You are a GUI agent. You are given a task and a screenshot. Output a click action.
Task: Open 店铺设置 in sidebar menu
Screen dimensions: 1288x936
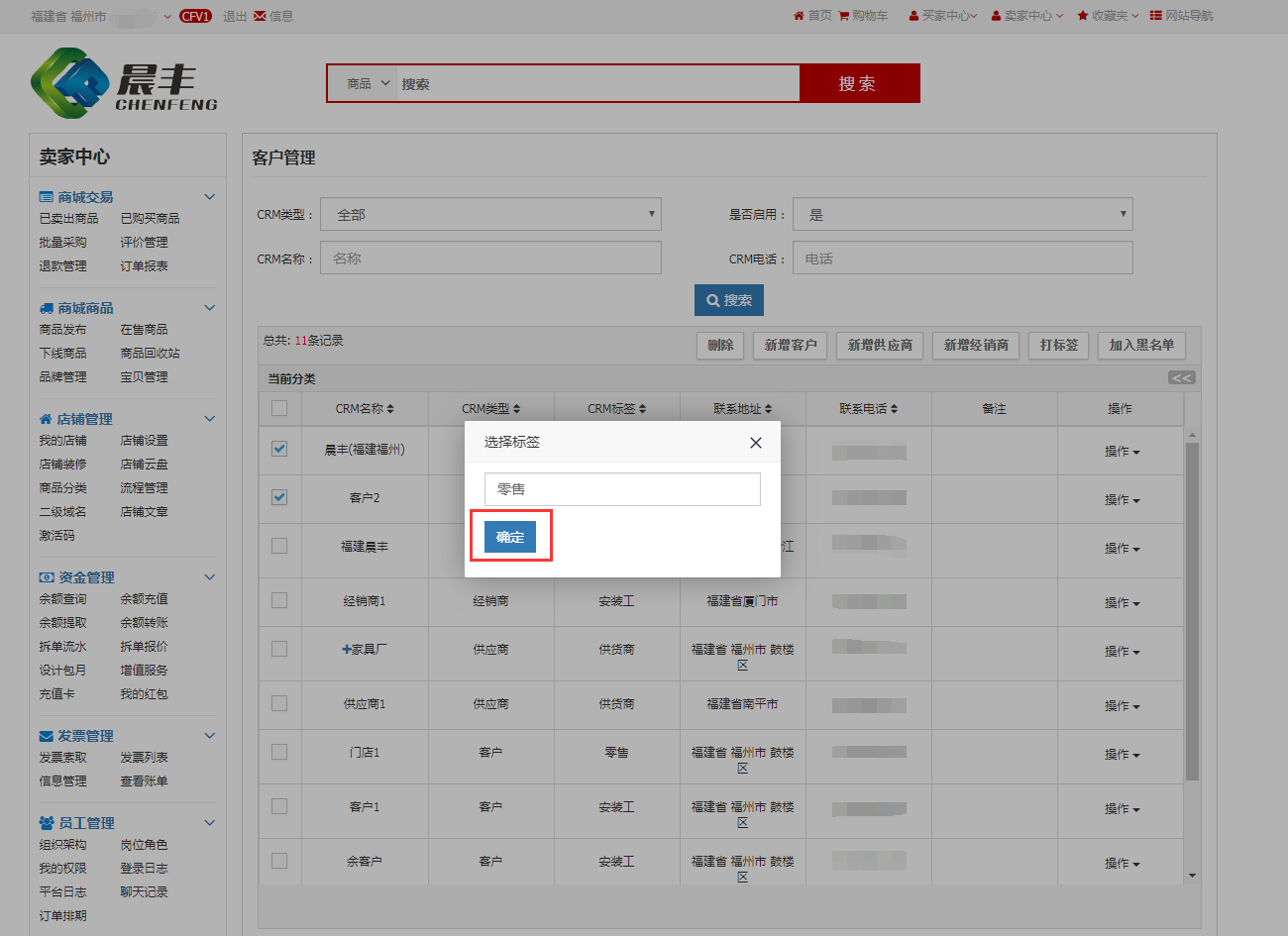click(x=144, y=441)
